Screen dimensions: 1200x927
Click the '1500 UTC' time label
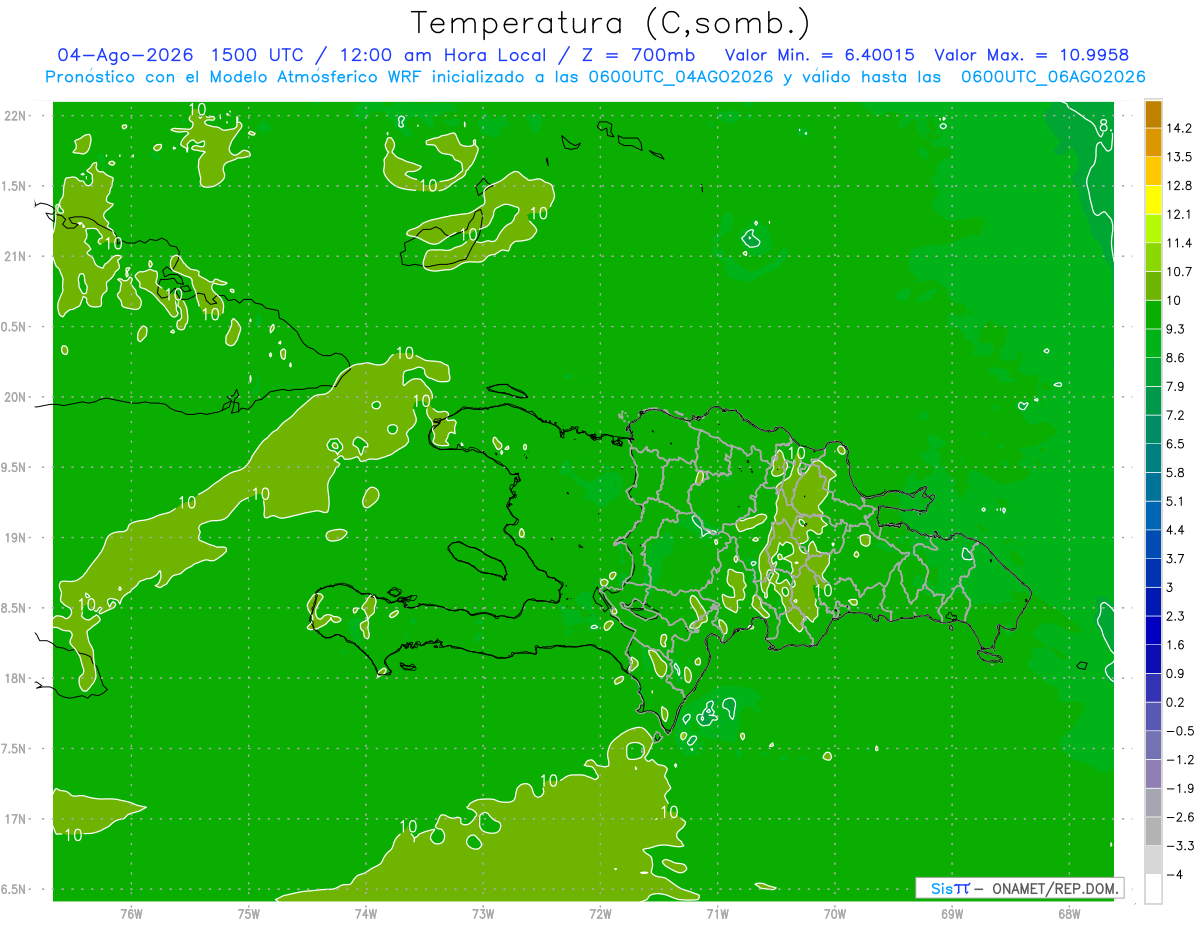tap(256, 55)
